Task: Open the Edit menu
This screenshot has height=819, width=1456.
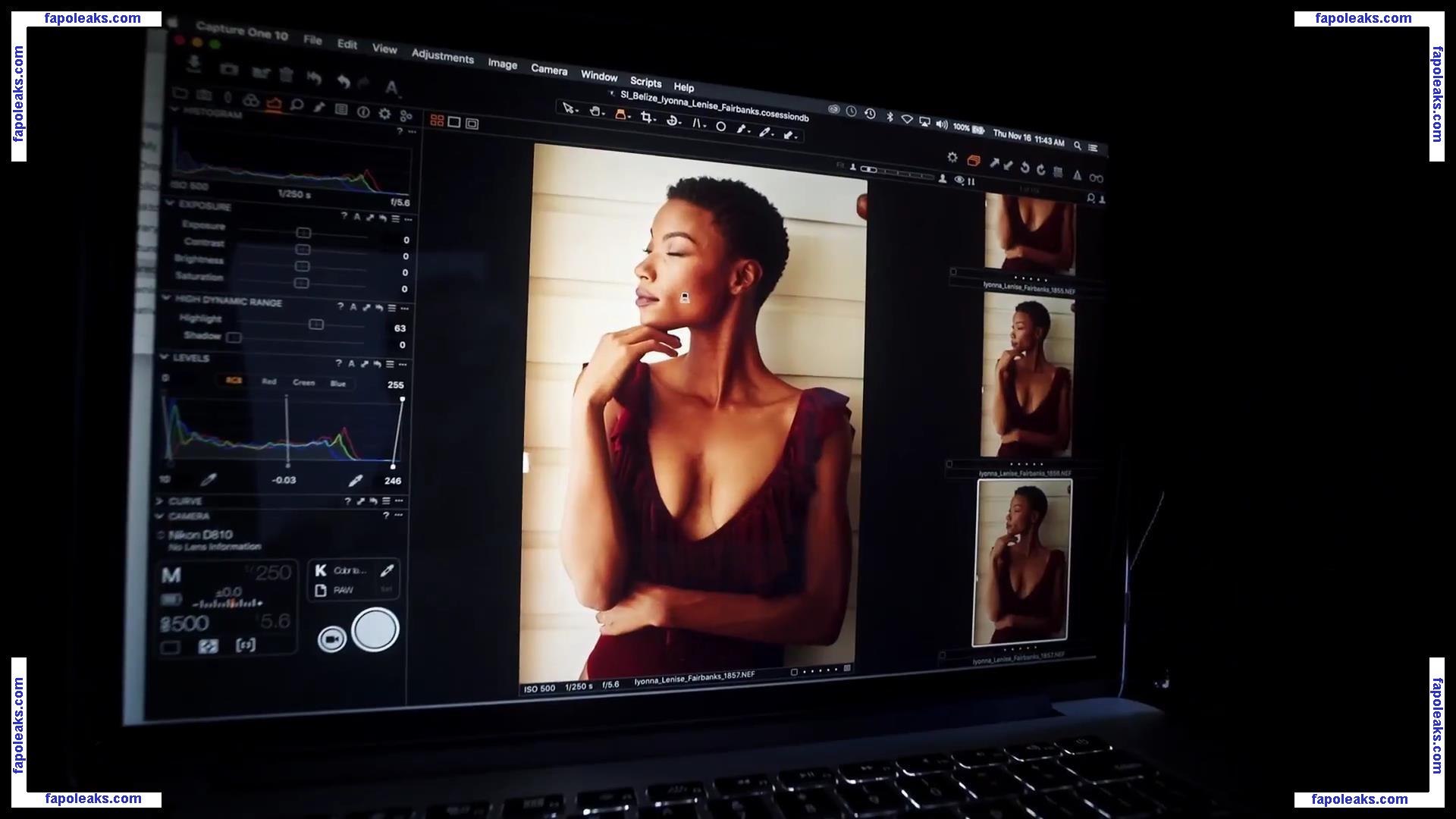Action: coord(347,44)
